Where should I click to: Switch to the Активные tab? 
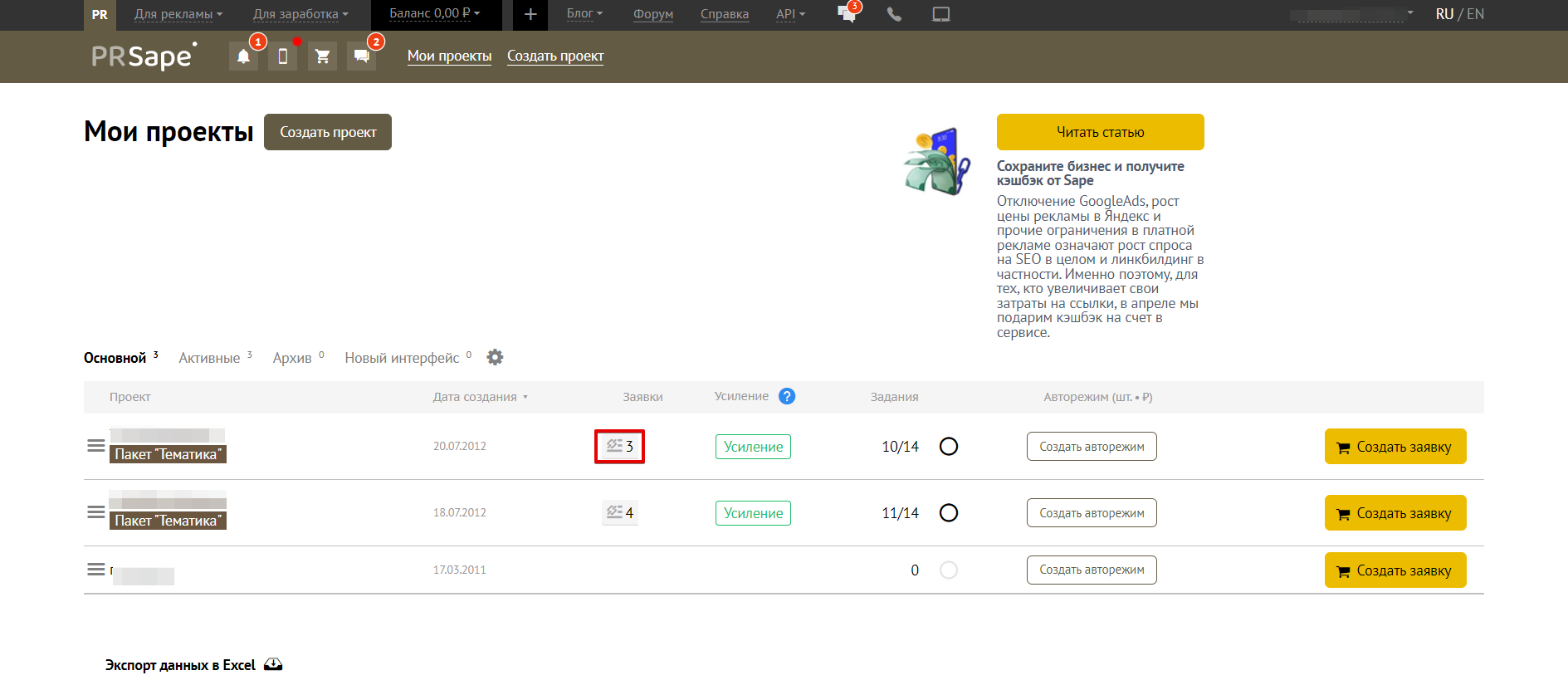click(x=209, y=358)
